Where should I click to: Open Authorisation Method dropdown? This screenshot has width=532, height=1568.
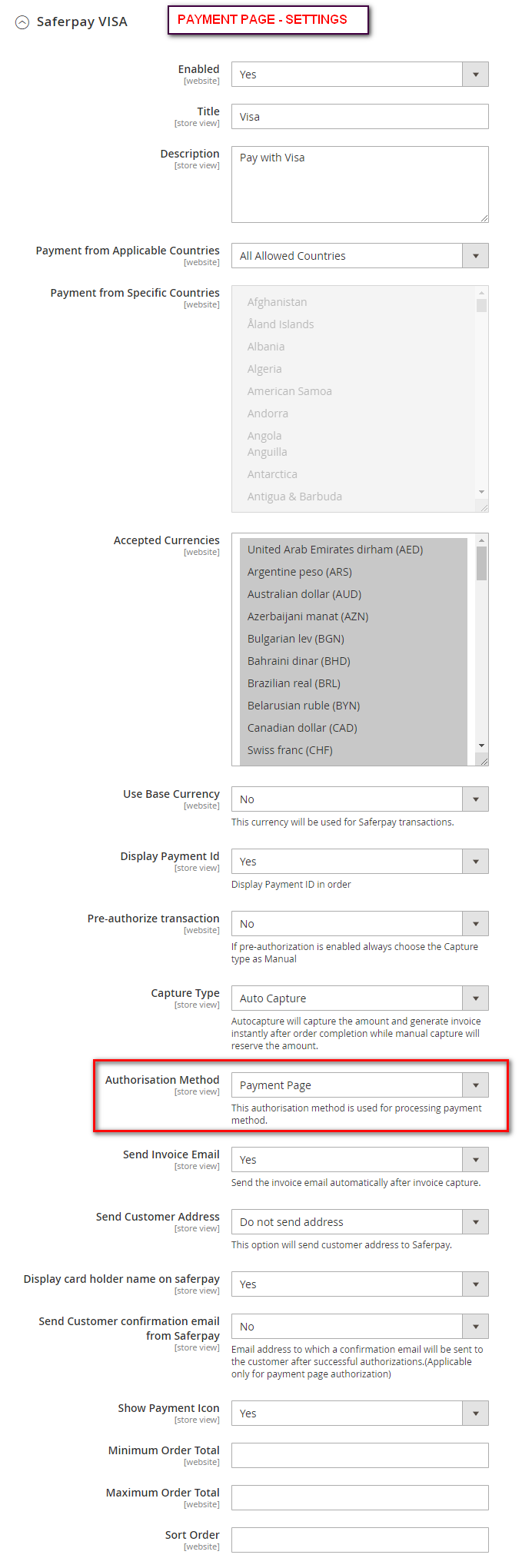click(359, 1085)
